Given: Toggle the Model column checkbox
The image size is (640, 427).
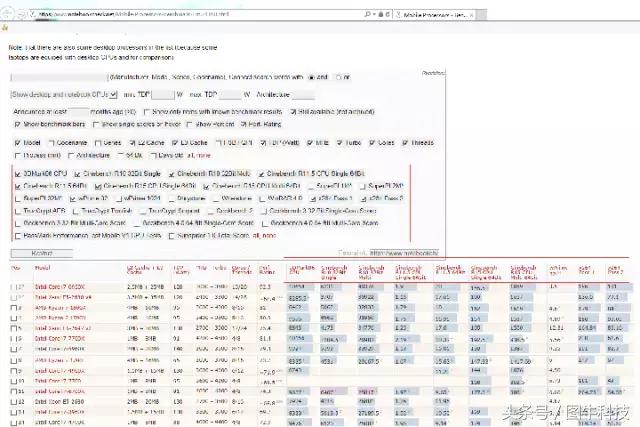Looking at the screenshot, I should pyautogui.click(x=17, y=143).
